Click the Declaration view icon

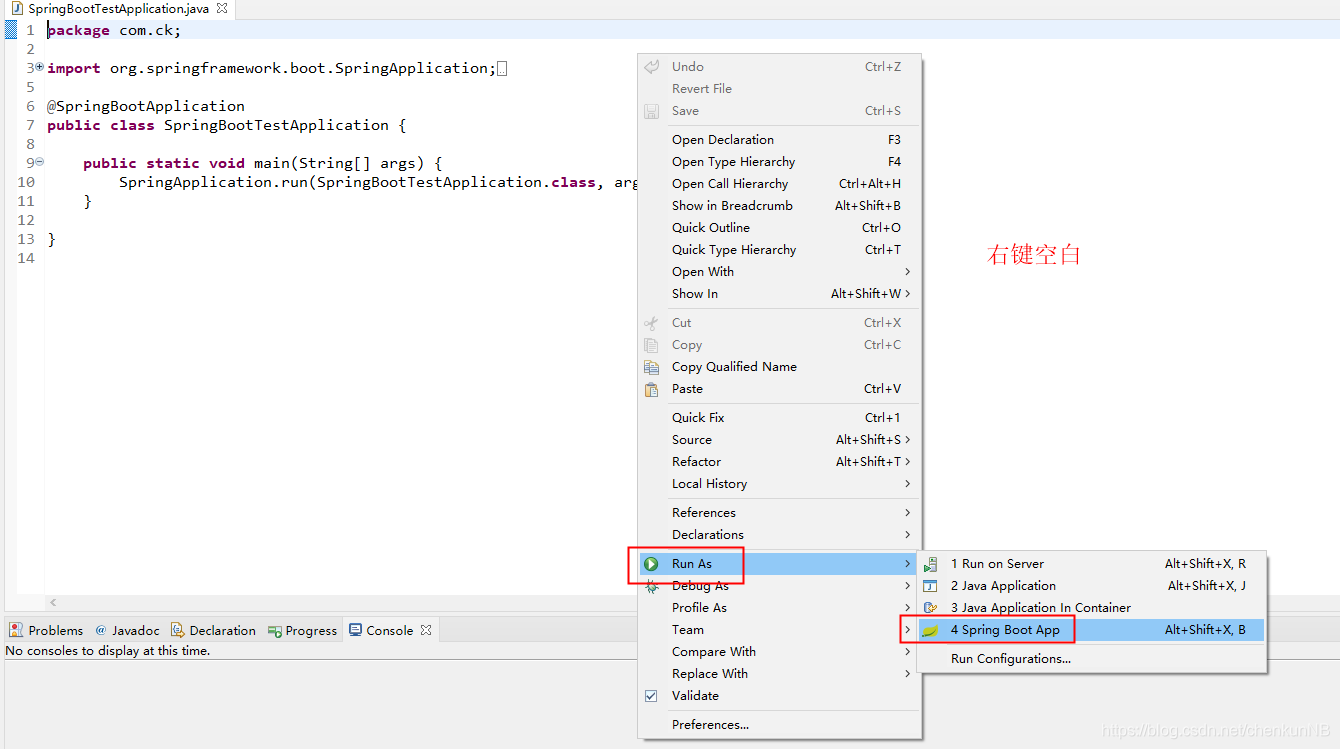click(178, 630)
